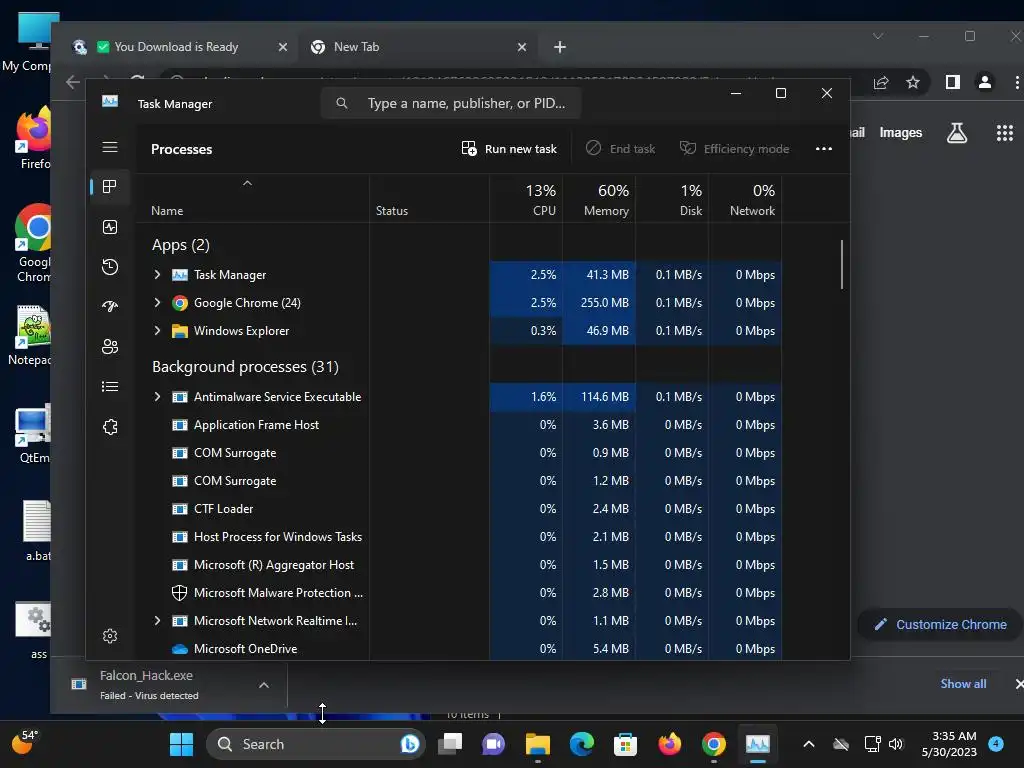The height and width of the screenshot is (768, 1024).
Task: Open Task Manager hamburger navigation menu
Action: point(110,147)
